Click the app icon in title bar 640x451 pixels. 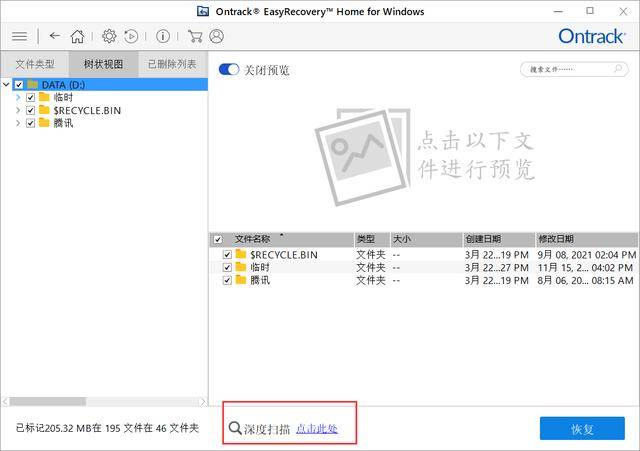coord(203,11)
